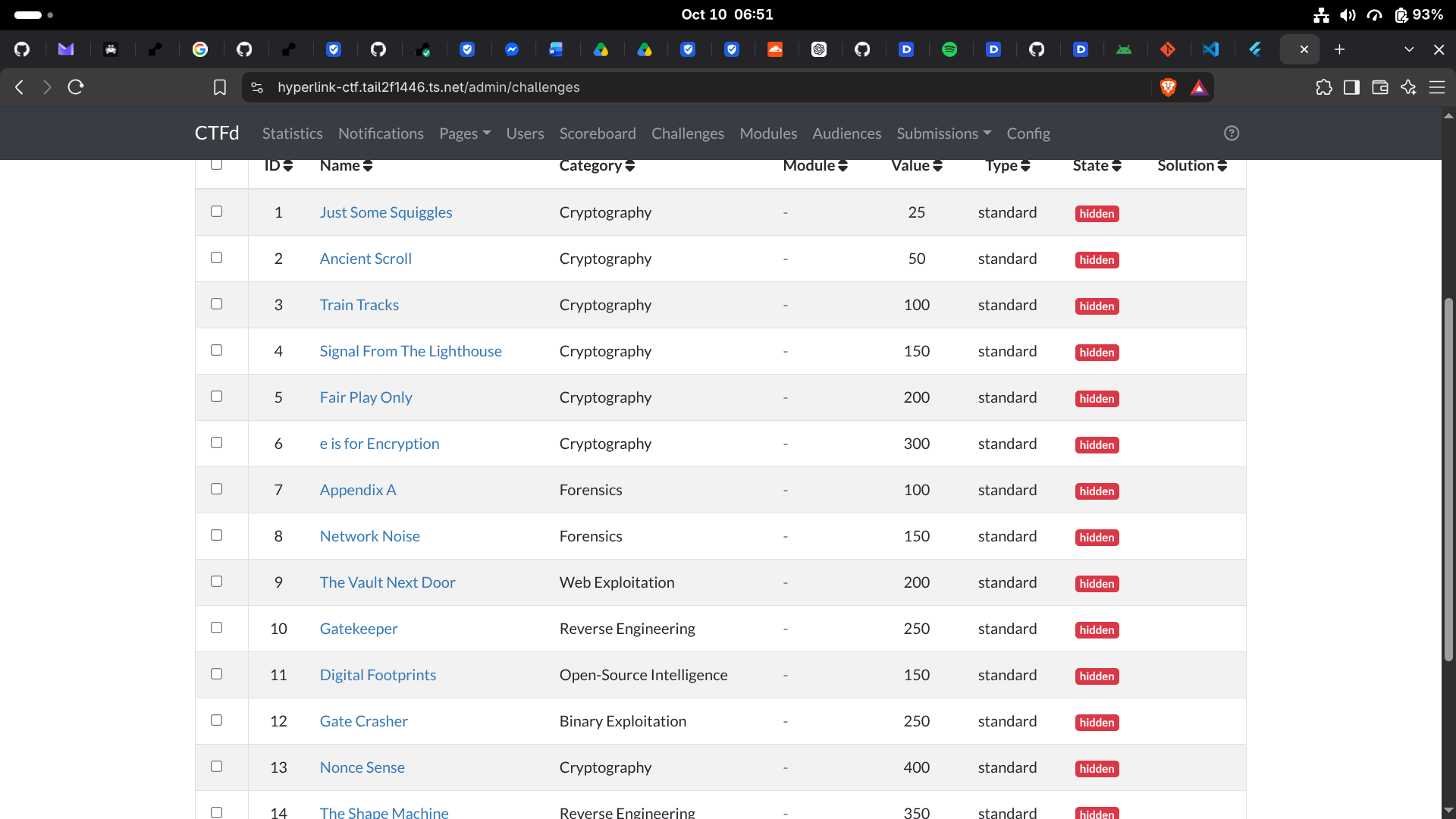Viewport: 1456px width, 819px height.
Task: Switch to the Spotify browser tab
Action: 949,49
